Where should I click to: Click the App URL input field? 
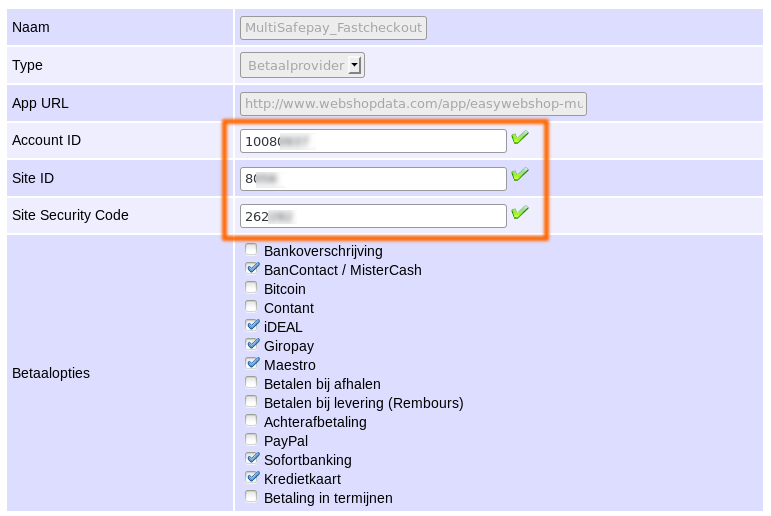413,104
